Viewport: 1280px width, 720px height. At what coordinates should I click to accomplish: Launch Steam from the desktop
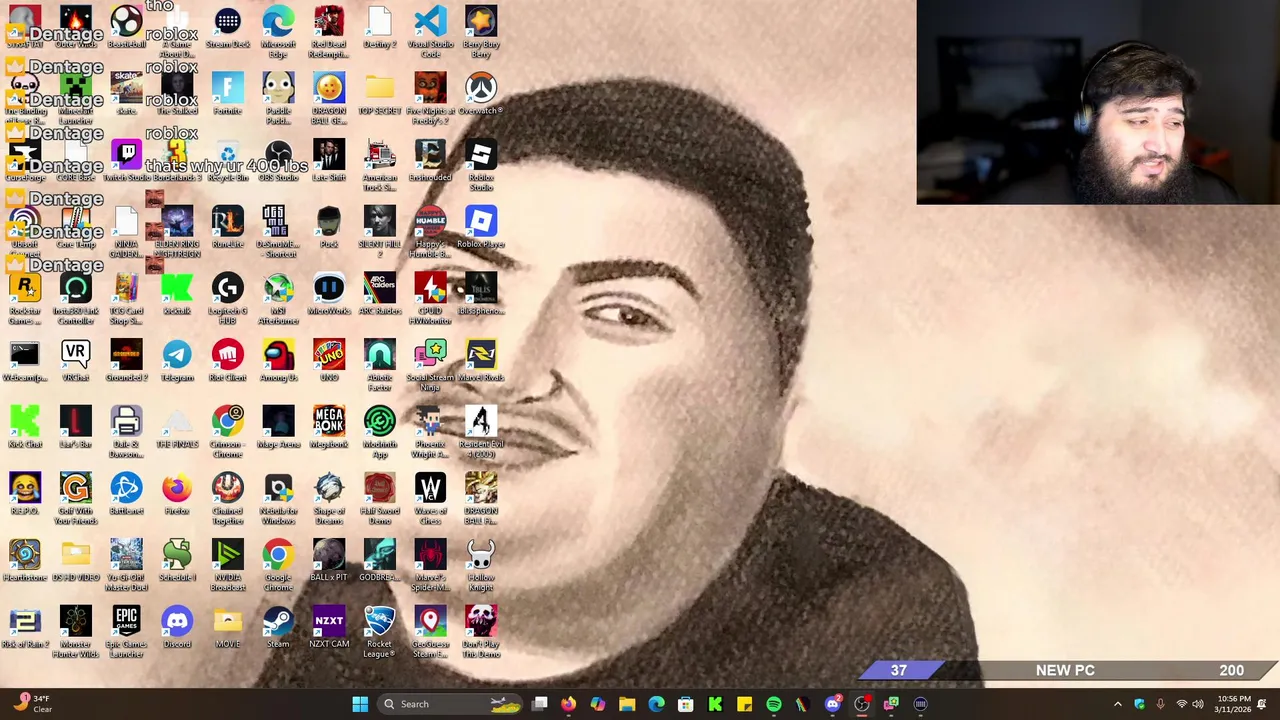pyautogui.click(x=279, y=627)
